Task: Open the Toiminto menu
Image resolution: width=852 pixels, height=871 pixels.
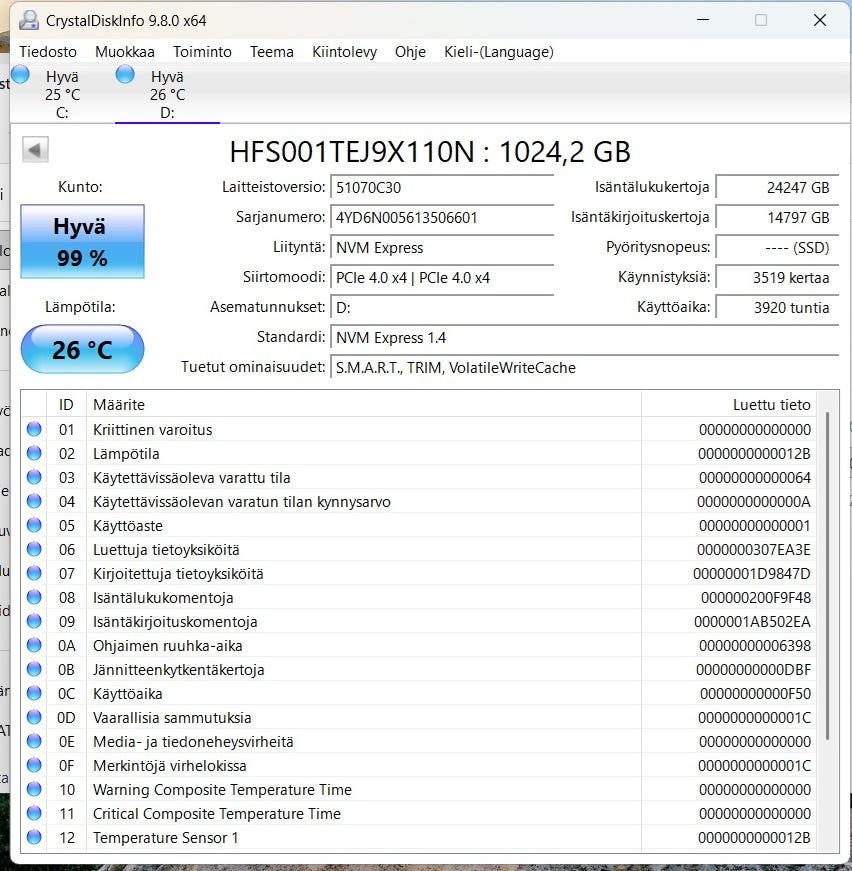Action: (202, 52)
